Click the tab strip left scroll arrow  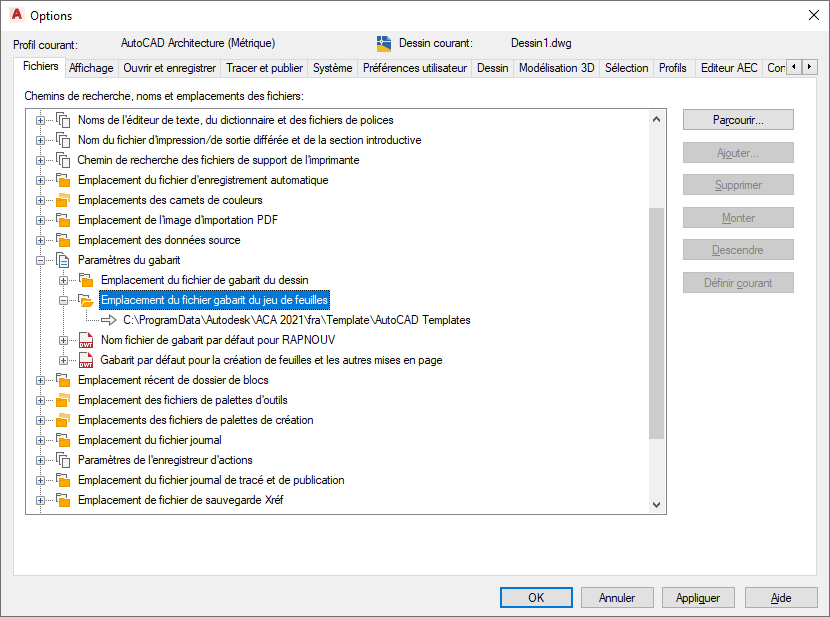pyautogui.click(x=794, y=67)
